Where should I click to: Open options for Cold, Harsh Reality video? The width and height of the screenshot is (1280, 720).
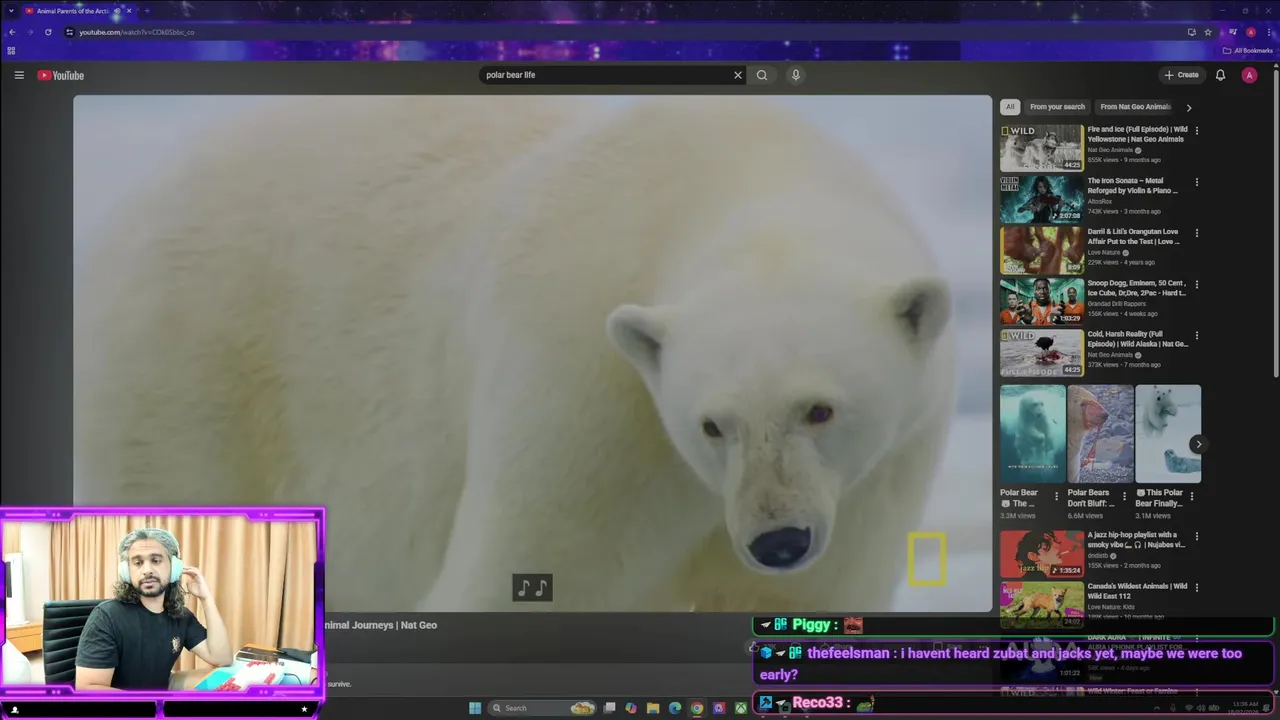(1197, 335)
